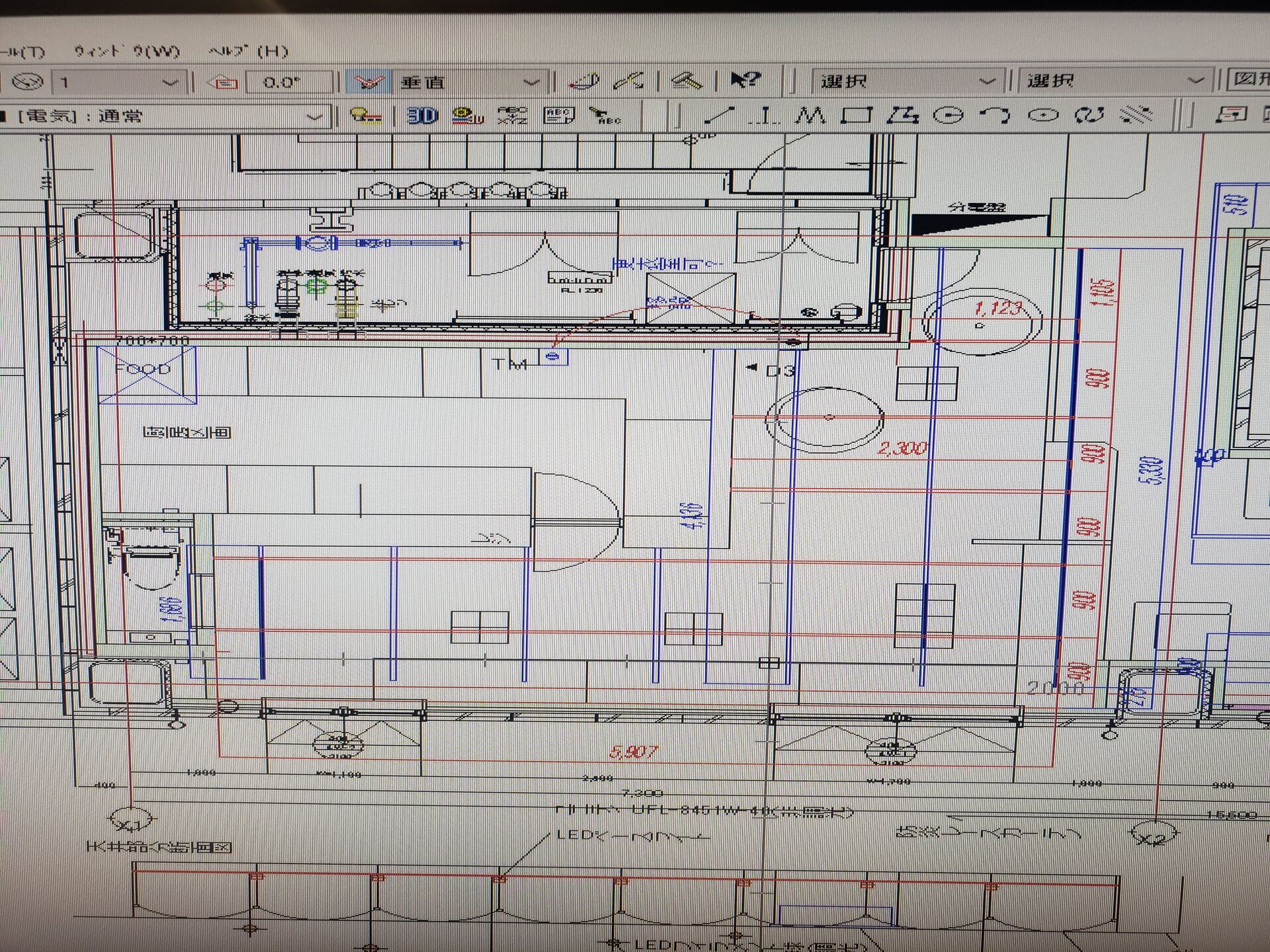1270x952 pixels.
Task: Click the 分電盤 label in the drawing
Action: (x=978, y=207)
